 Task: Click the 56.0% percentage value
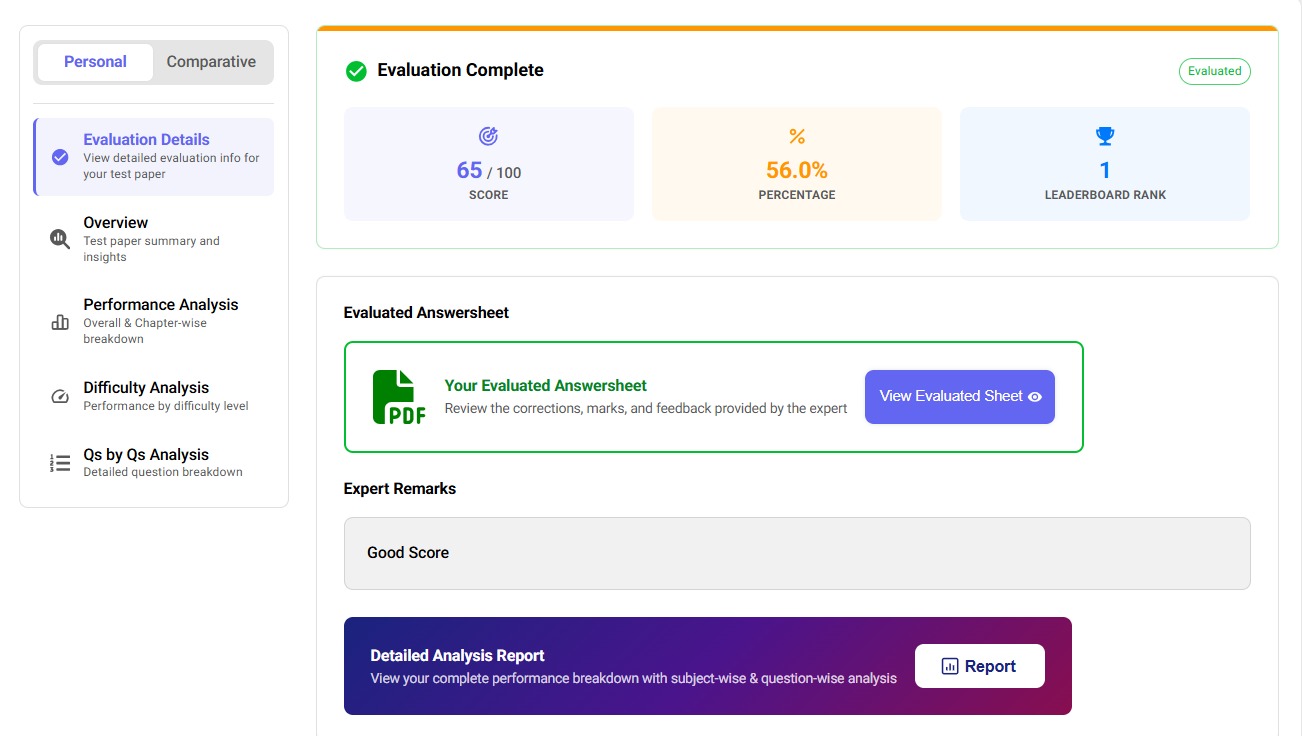click(x=797, y=170)
